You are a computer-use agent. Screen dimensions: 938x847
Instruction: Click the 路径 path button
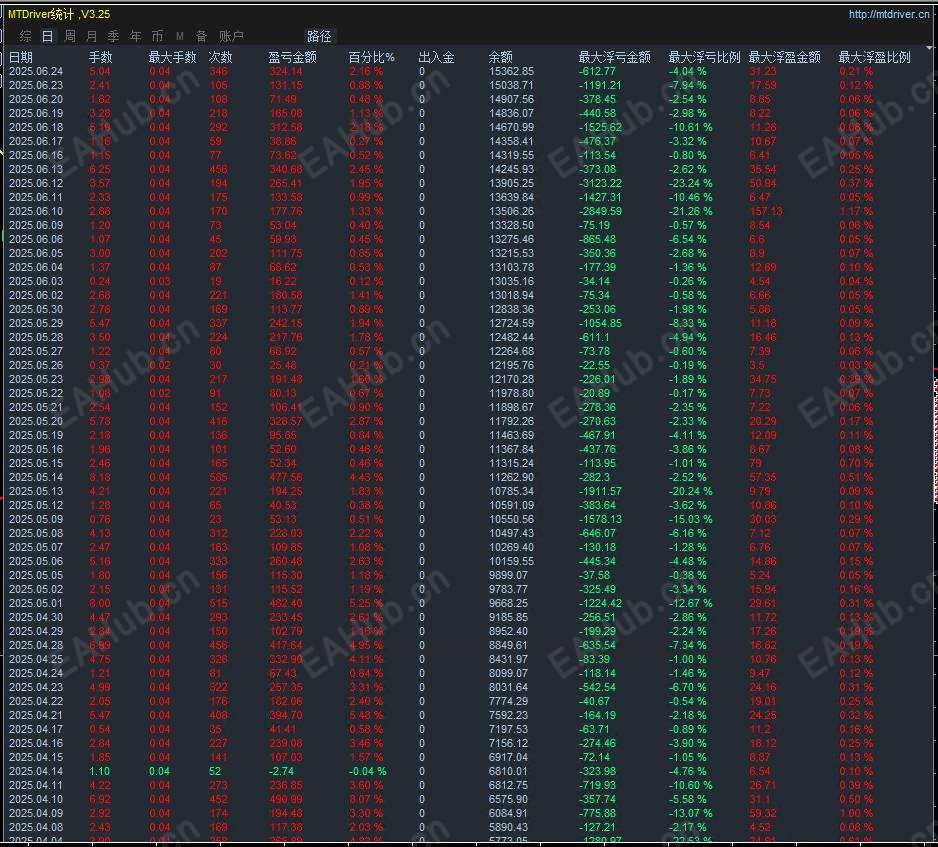point(319,36)
